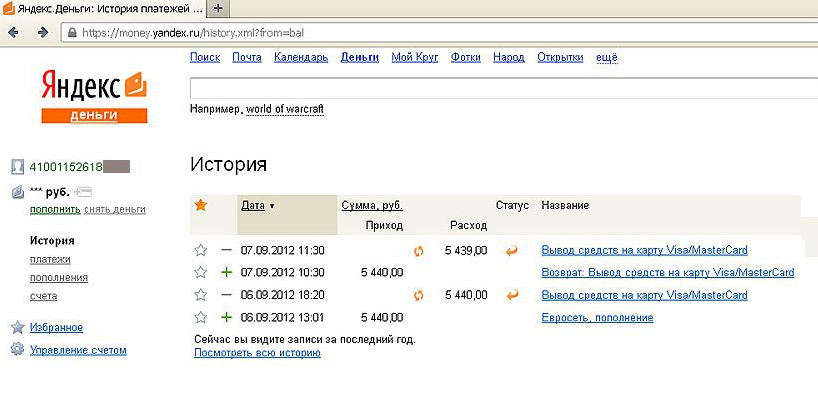The image size is (818, 409).
Task: Click the repeat icon on 5 439,00 row
Action: point(418,251)
